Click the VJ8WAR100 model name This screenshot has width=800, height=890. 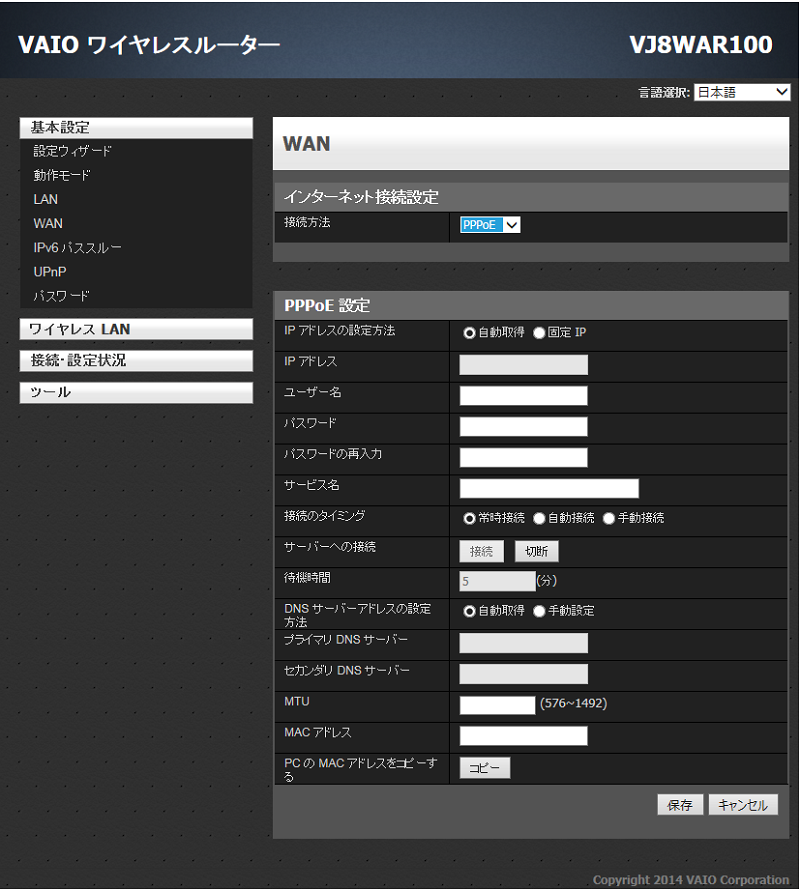(x=701, y=45)
